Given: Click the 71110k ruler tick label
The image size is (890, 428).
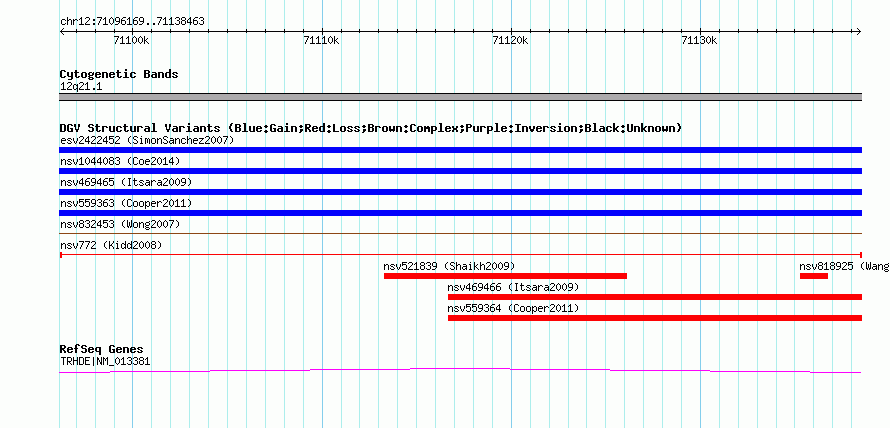Looking at the screenshot, I should (322, 40).
